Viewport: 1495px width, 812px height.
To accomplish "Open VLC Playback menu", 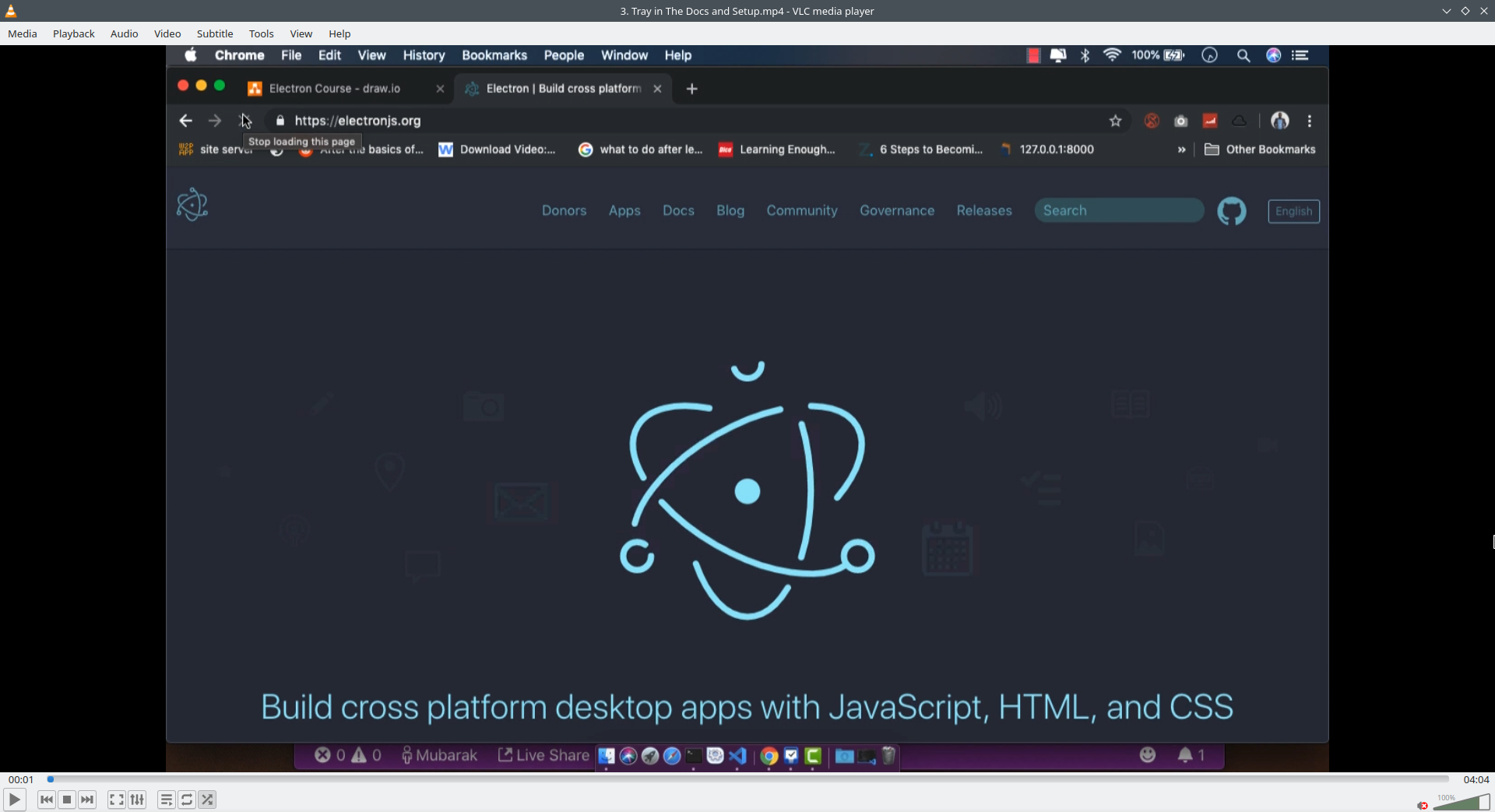I will (x=74, y=33).
